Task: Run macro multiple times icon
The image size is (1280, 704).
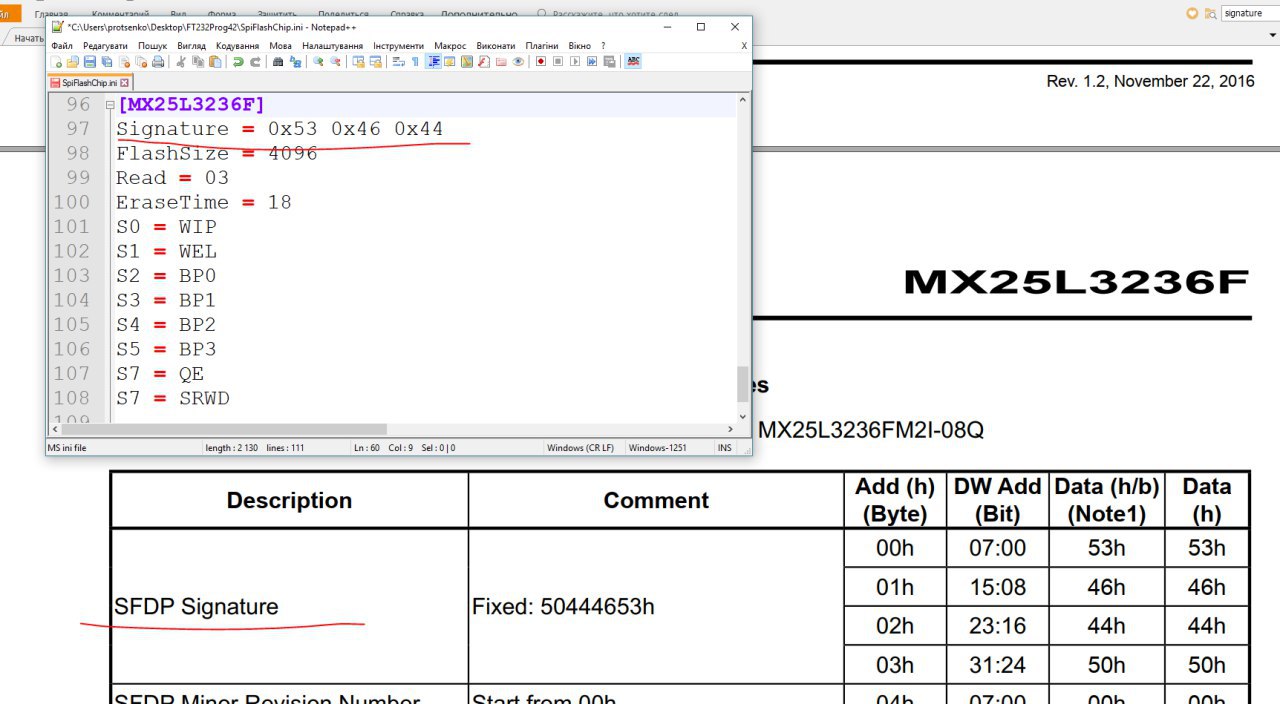Action: click(x=592, y=62)
